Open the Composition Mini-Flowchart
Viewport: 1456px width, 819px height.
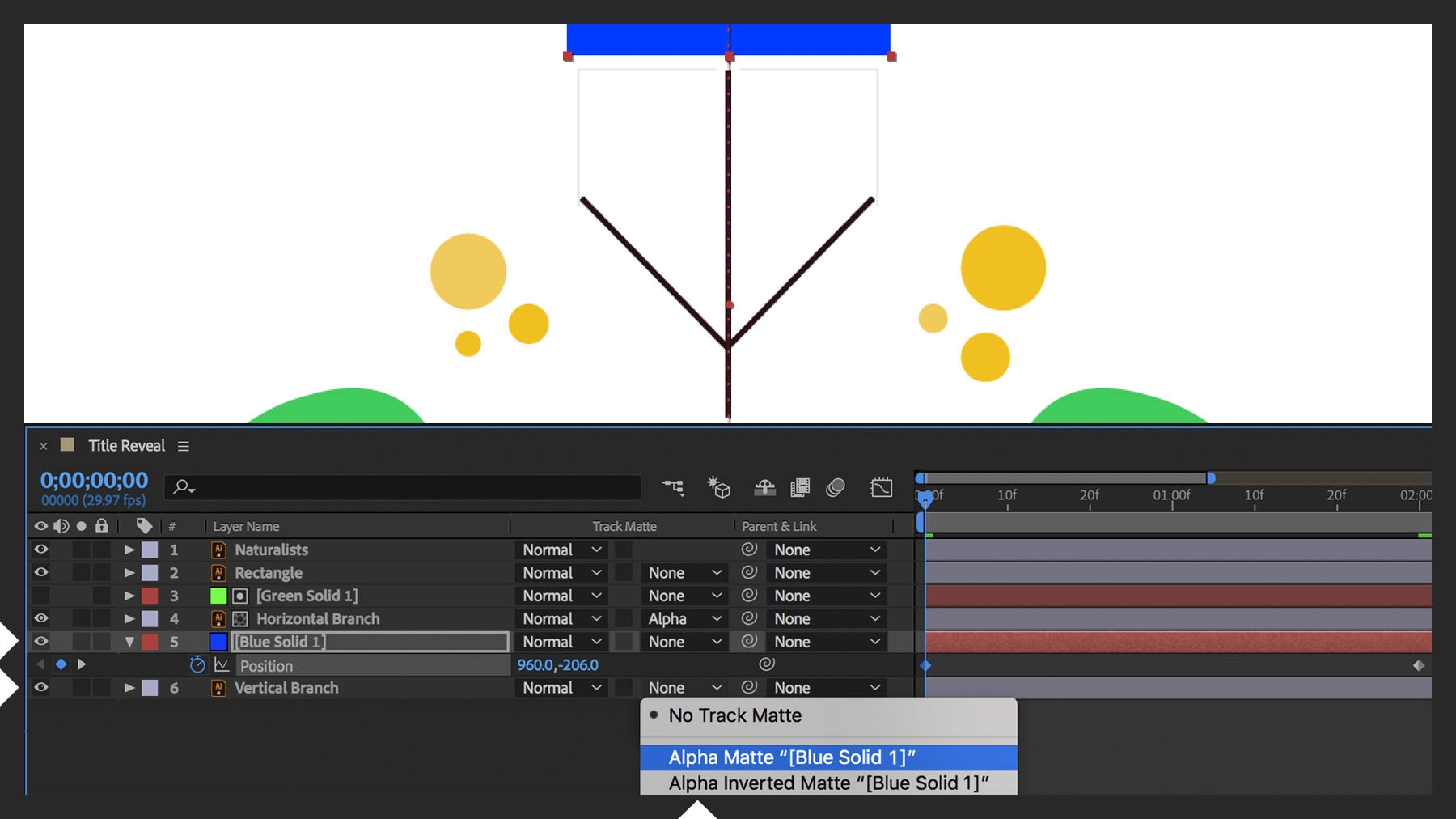pyautogui.click(x=672, y=488)
